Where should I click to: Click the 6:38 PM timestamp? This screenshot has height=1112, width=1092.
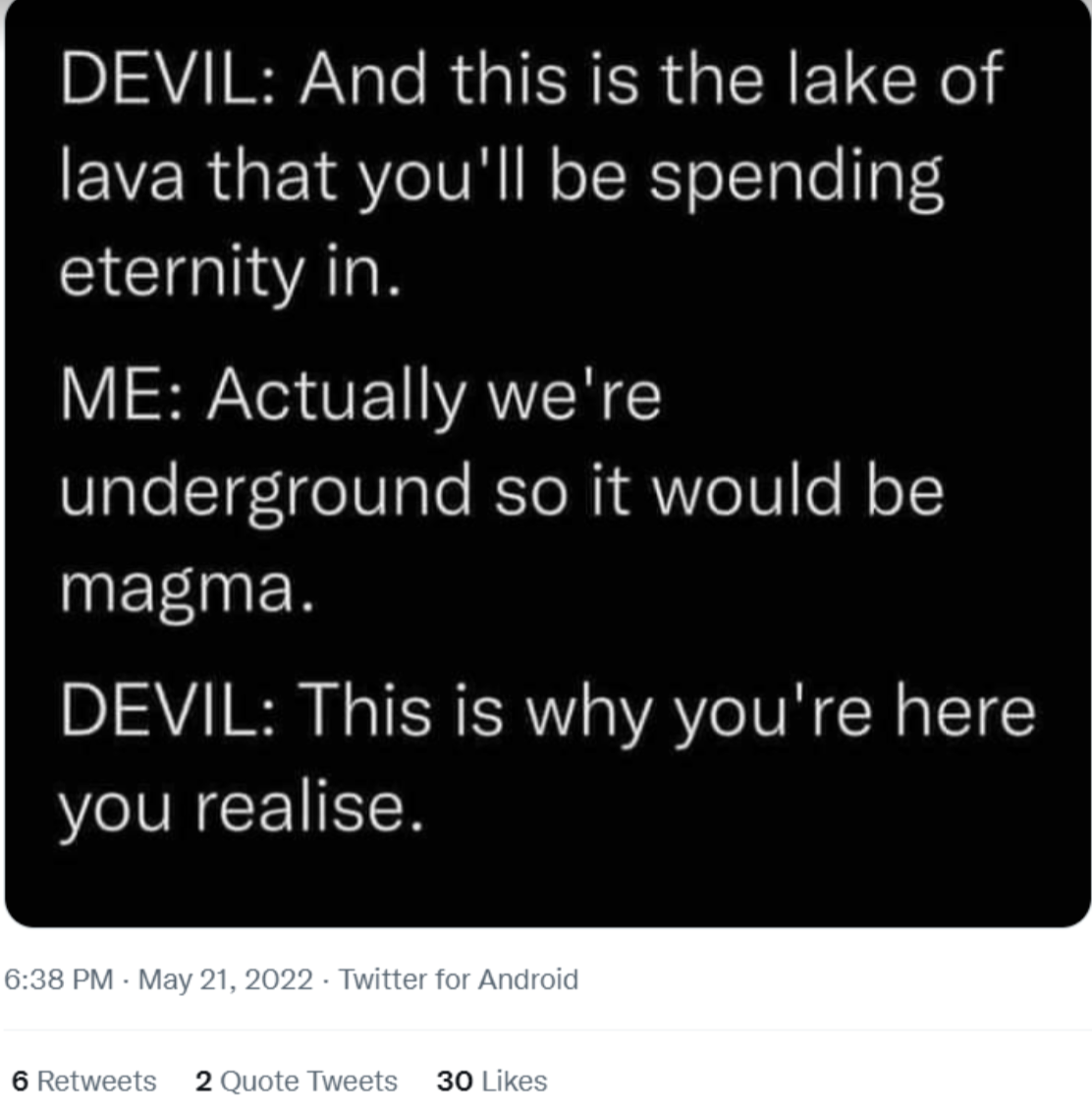(x=59, y=979)
